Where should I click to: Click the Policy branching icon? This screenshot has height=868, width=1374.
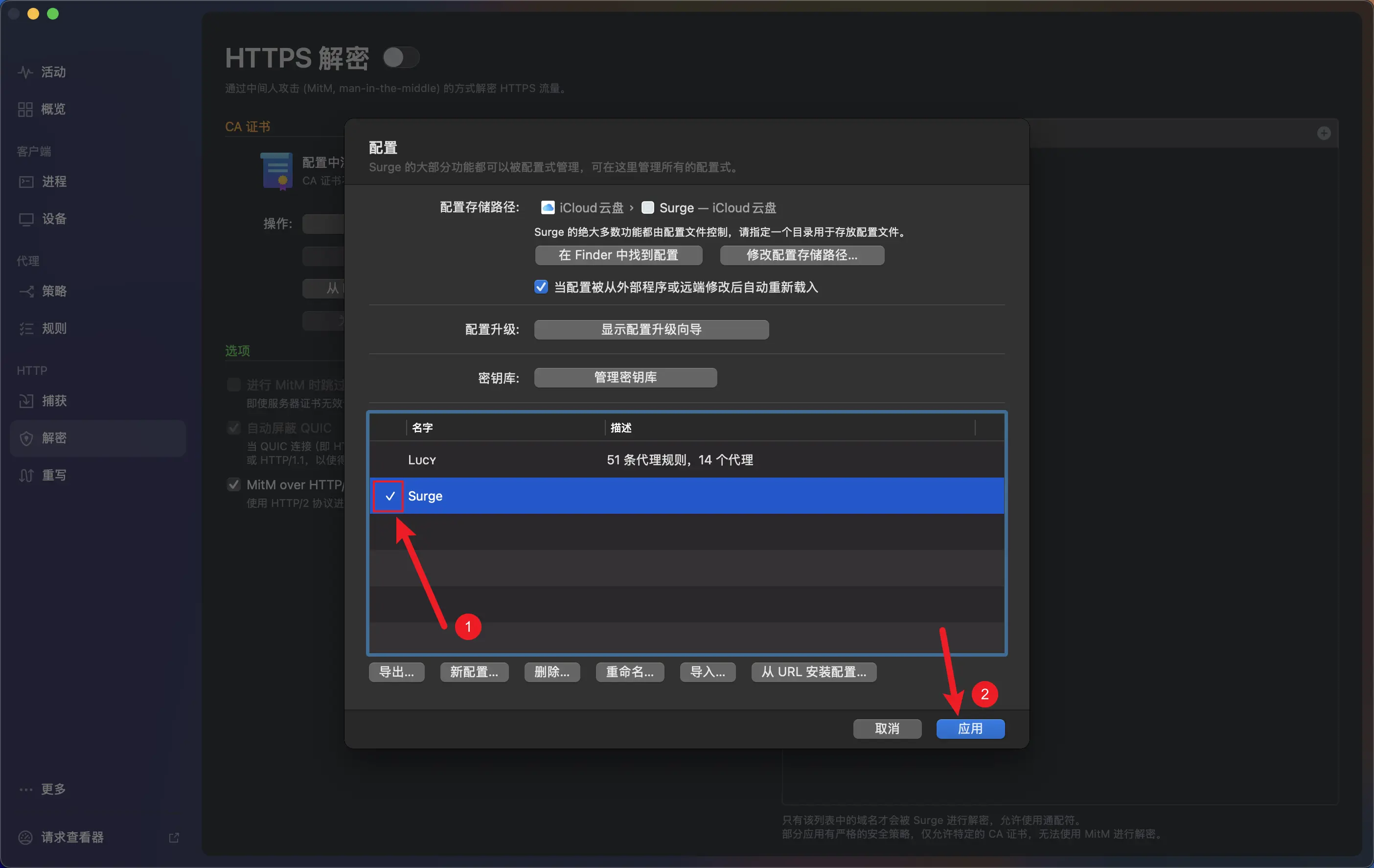click(x=25, y=291)
